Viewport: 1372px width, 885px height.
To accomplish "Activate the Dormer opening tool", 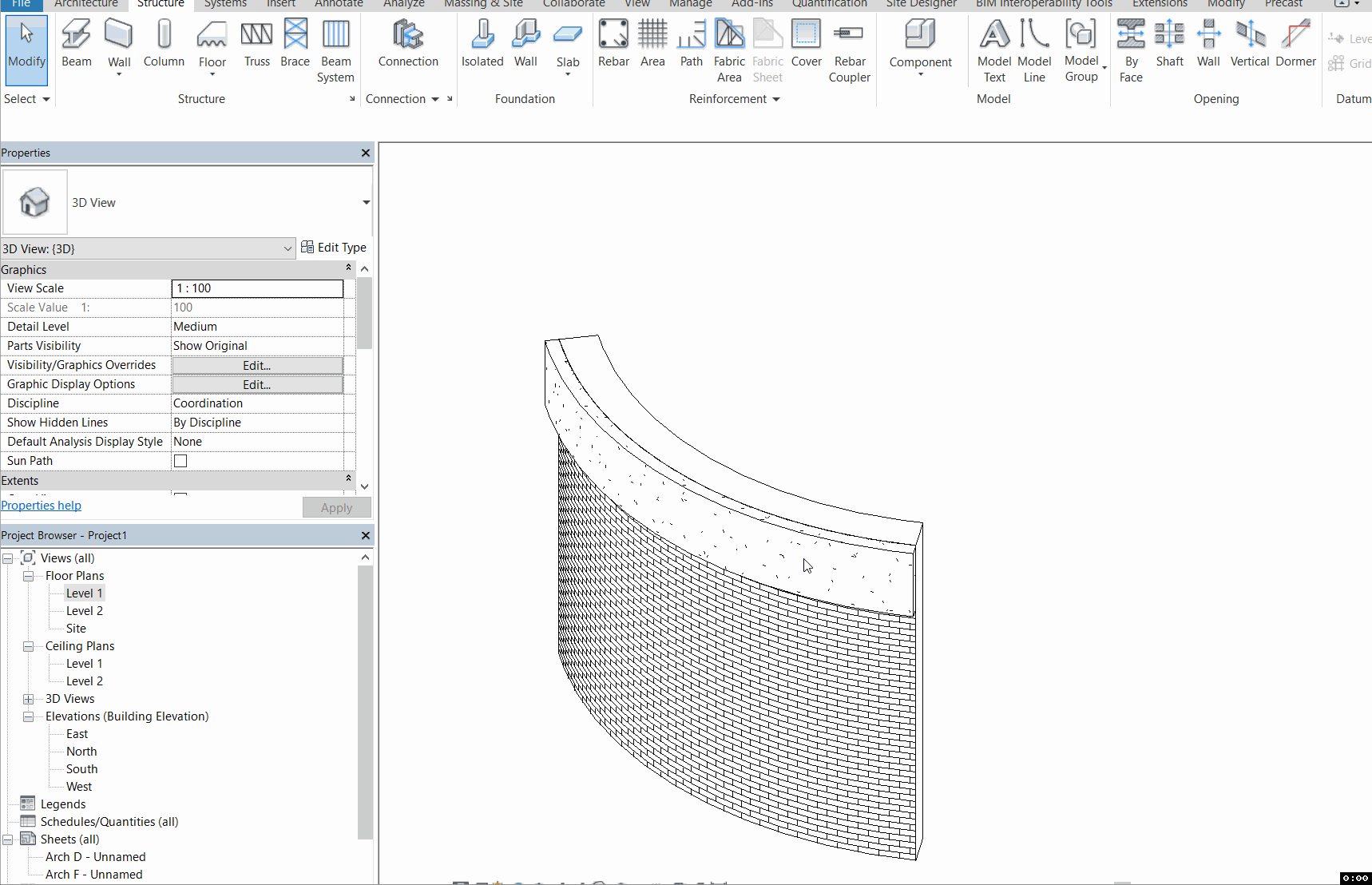I will click(1295, 40).
